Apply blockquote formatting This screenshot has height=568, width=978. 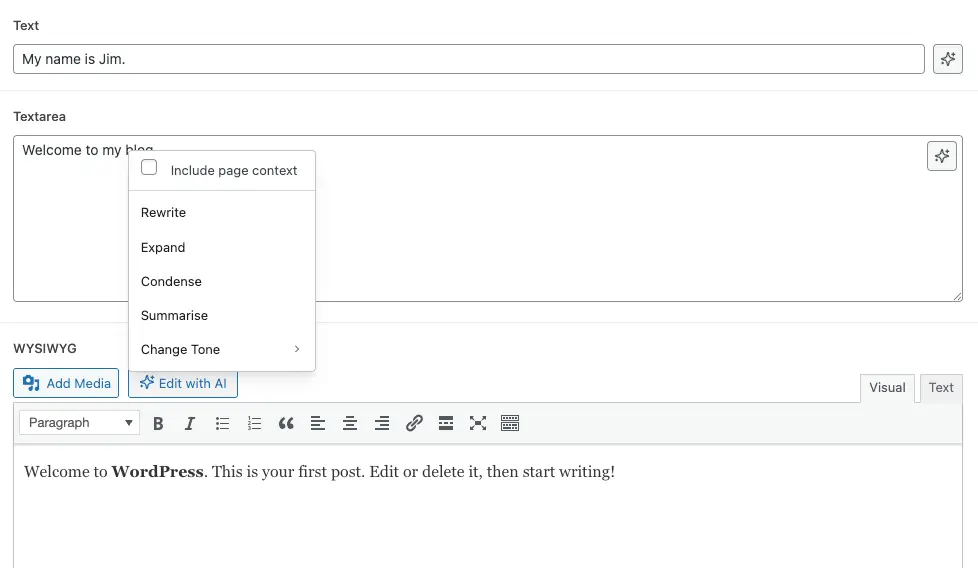click(x=286, y=423)
